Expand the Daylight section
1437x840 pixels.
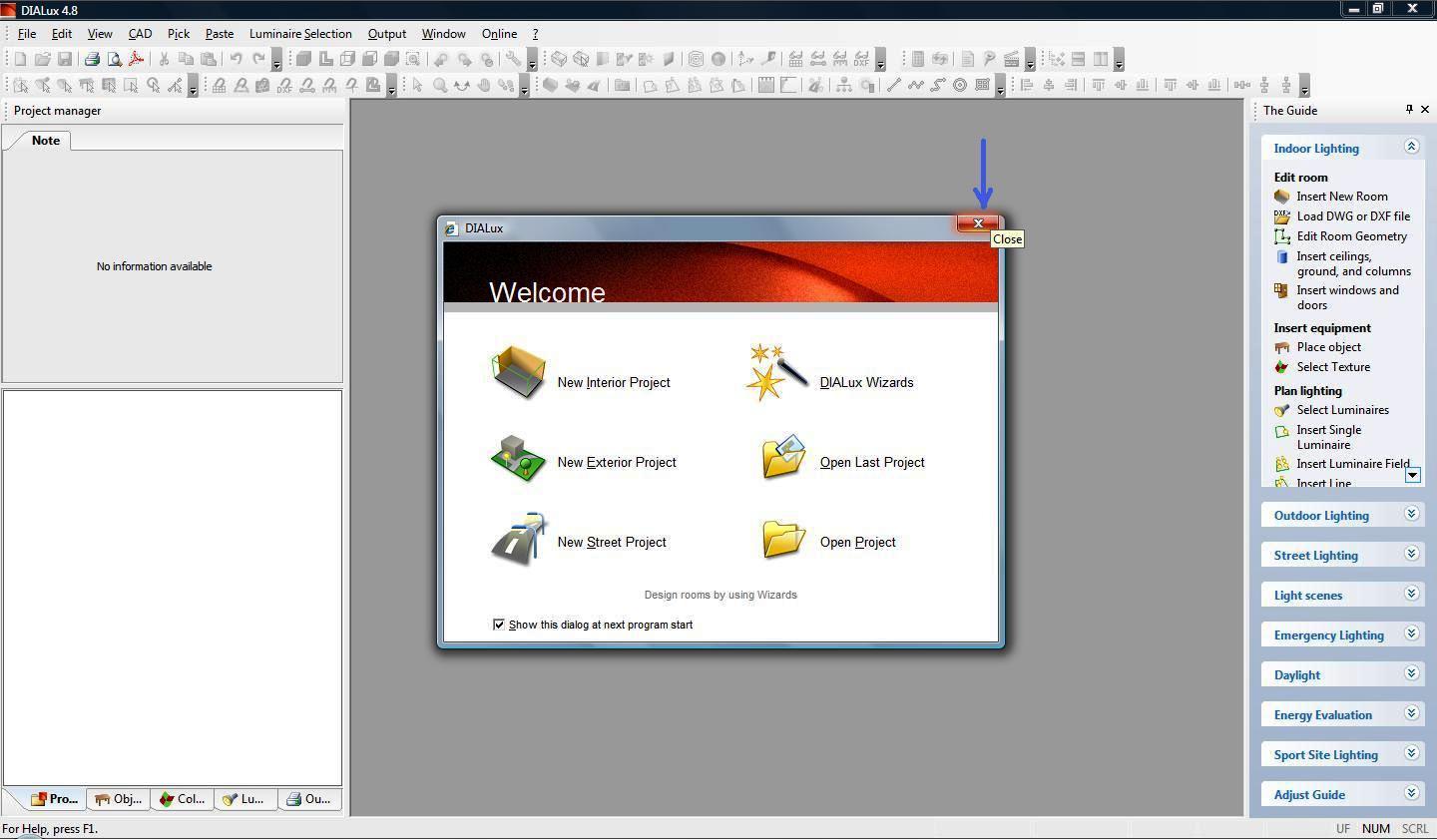(x=1411, y=673)
